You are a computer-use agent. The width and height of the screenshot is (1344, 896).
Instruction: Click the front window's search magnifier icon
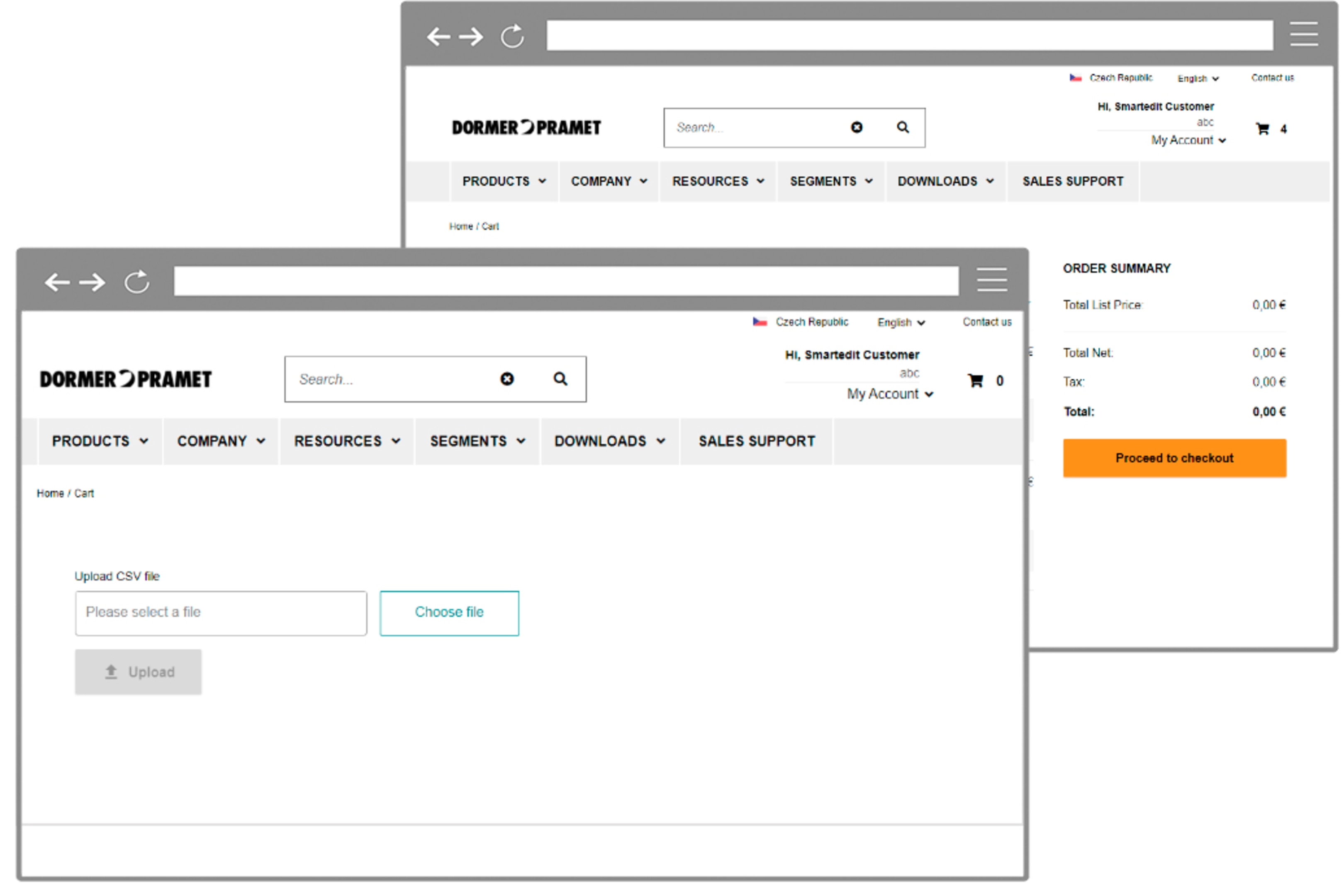pos(560,379)
